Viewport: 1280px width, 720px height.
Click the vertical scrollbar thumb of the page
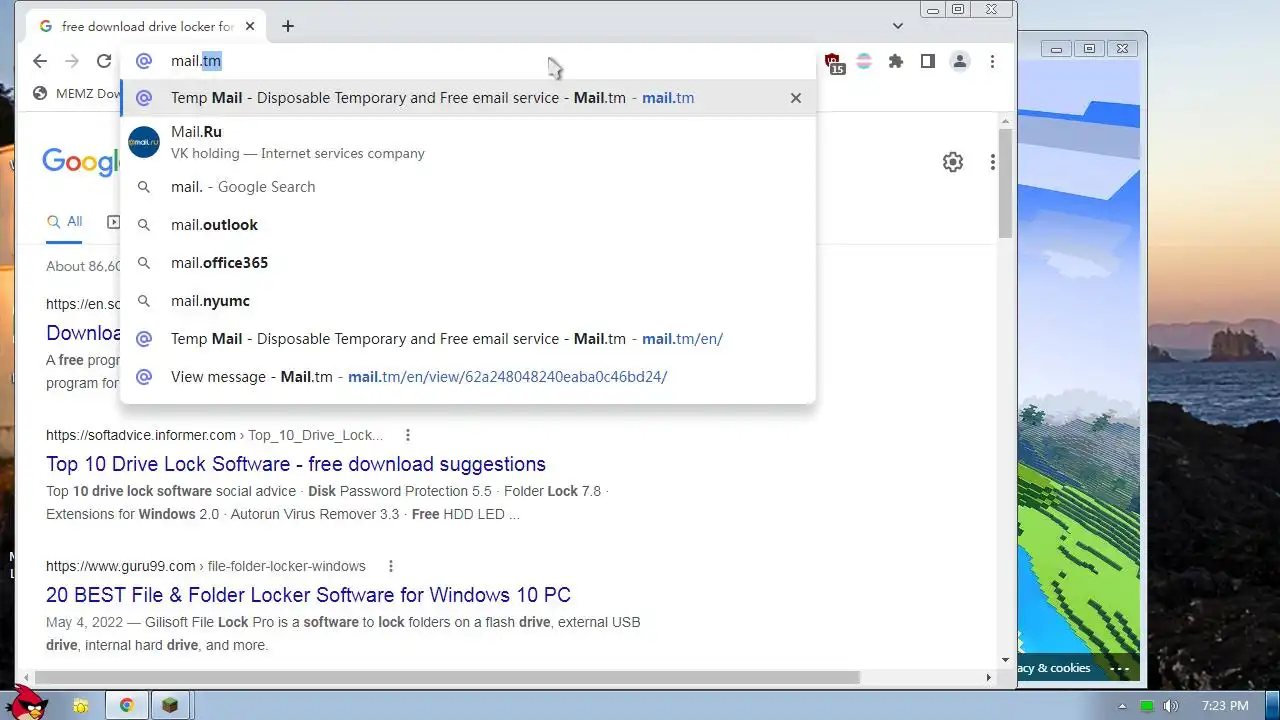pos(1006,183)
